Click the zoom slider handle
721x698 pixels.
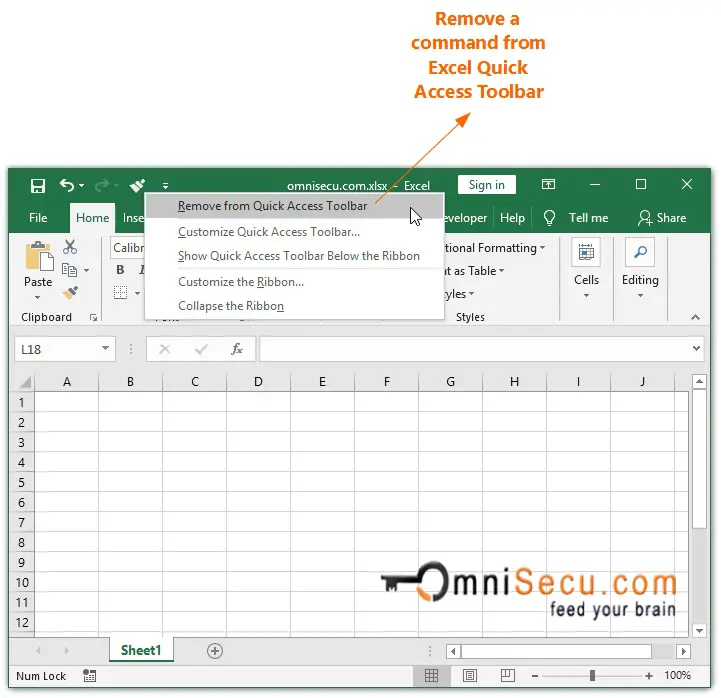point(592,675)
